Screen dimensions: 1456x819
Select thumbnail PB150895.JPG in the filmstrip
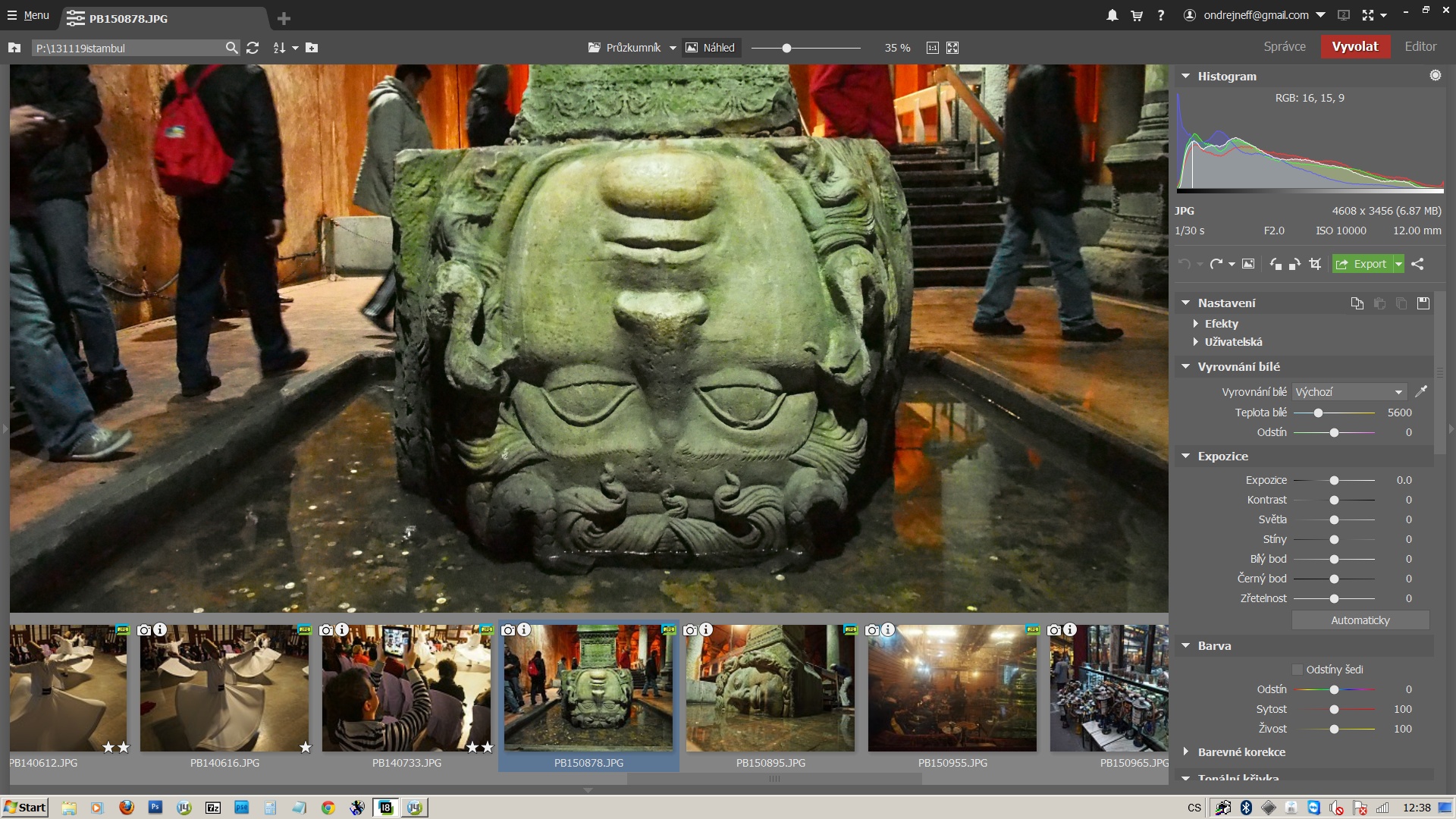click(770, 688)
